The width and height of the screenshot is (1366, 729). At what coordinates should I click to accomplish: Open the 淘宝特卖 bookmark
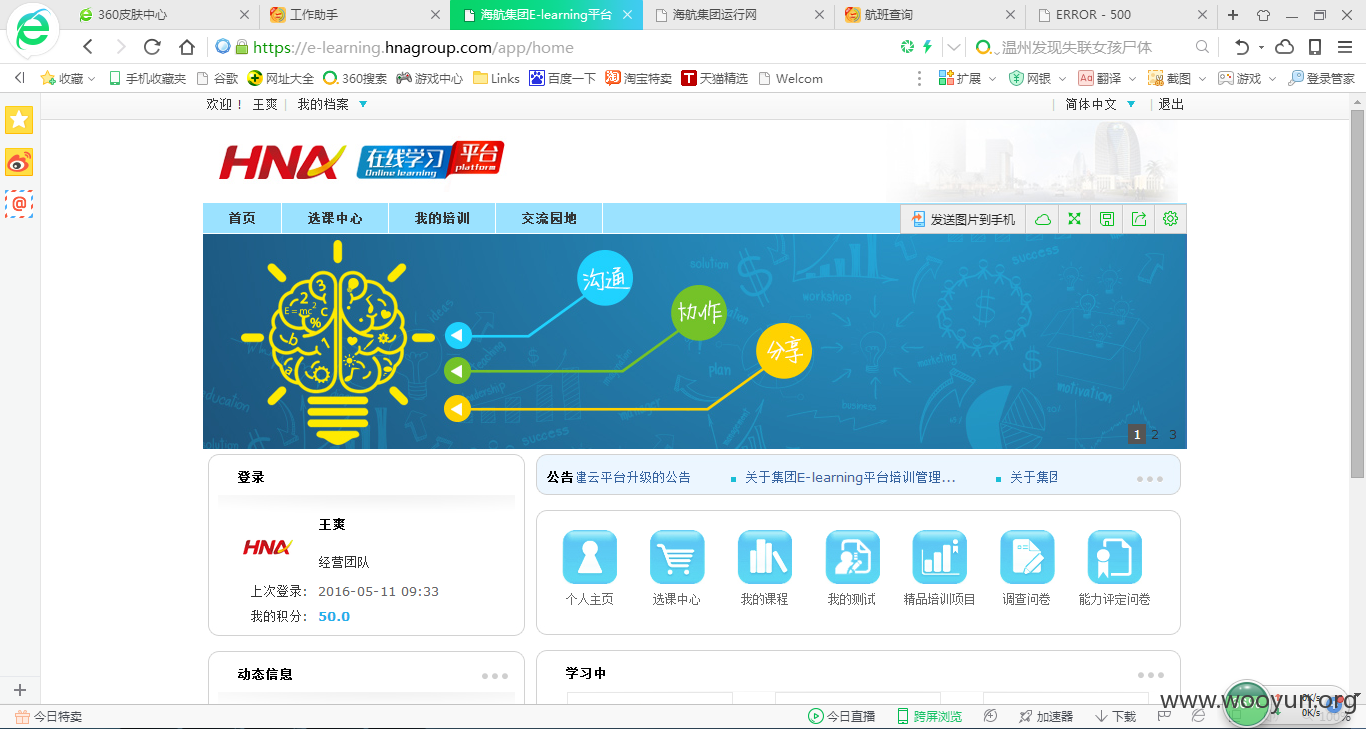(x=638, y=78)
